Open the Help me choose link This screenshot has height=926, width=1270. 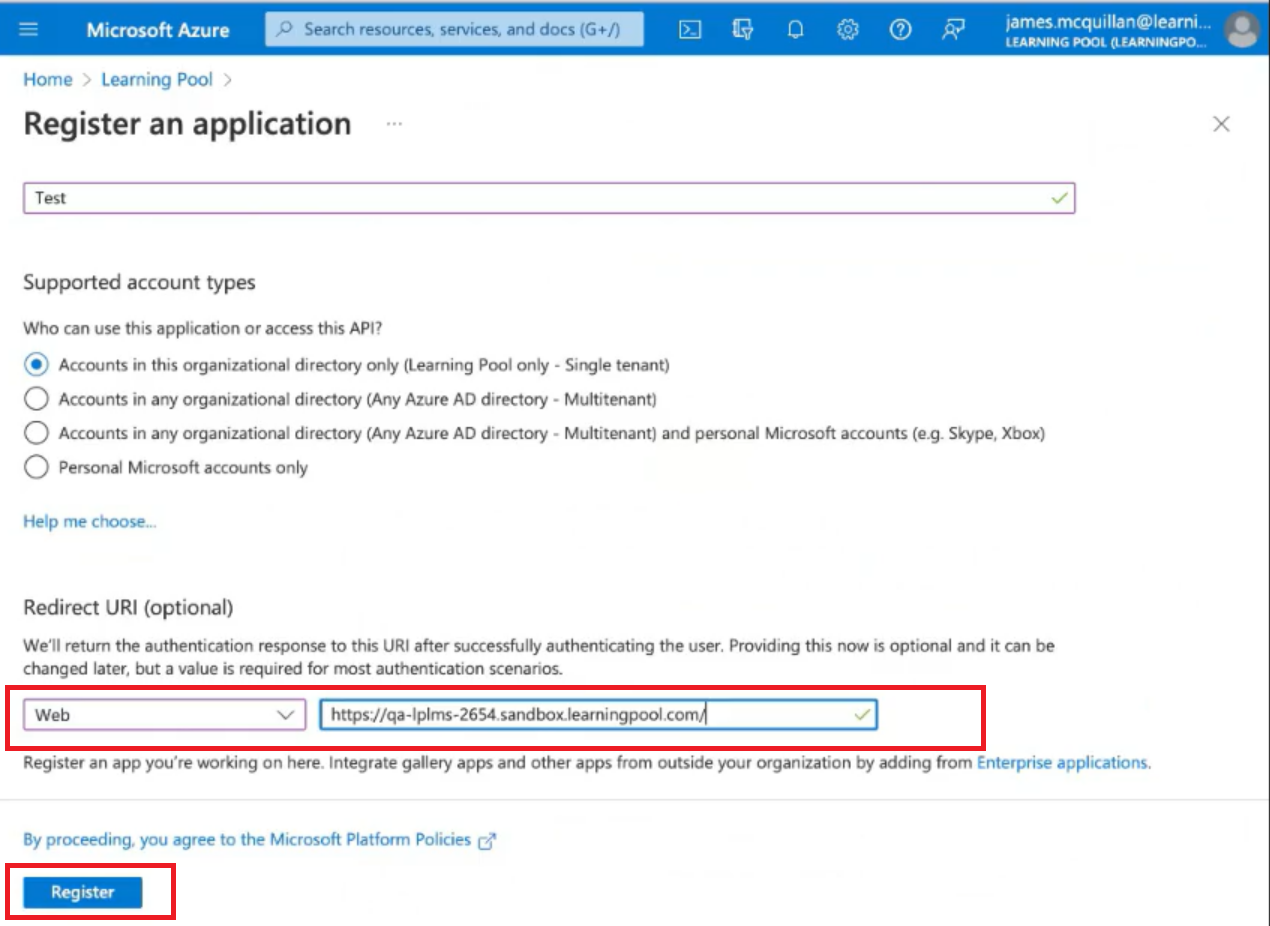tap(90, 522)
